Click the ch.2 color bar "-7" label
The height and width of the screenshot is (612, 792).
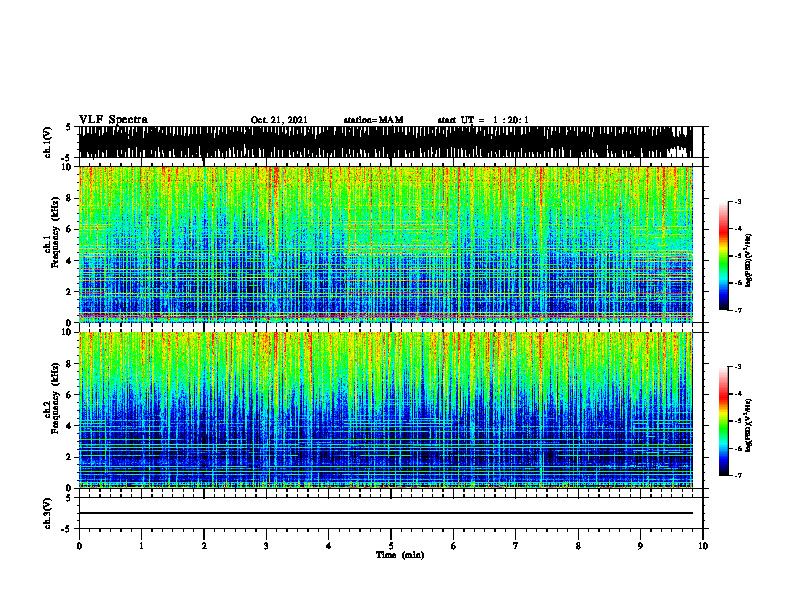click(738, 475)
